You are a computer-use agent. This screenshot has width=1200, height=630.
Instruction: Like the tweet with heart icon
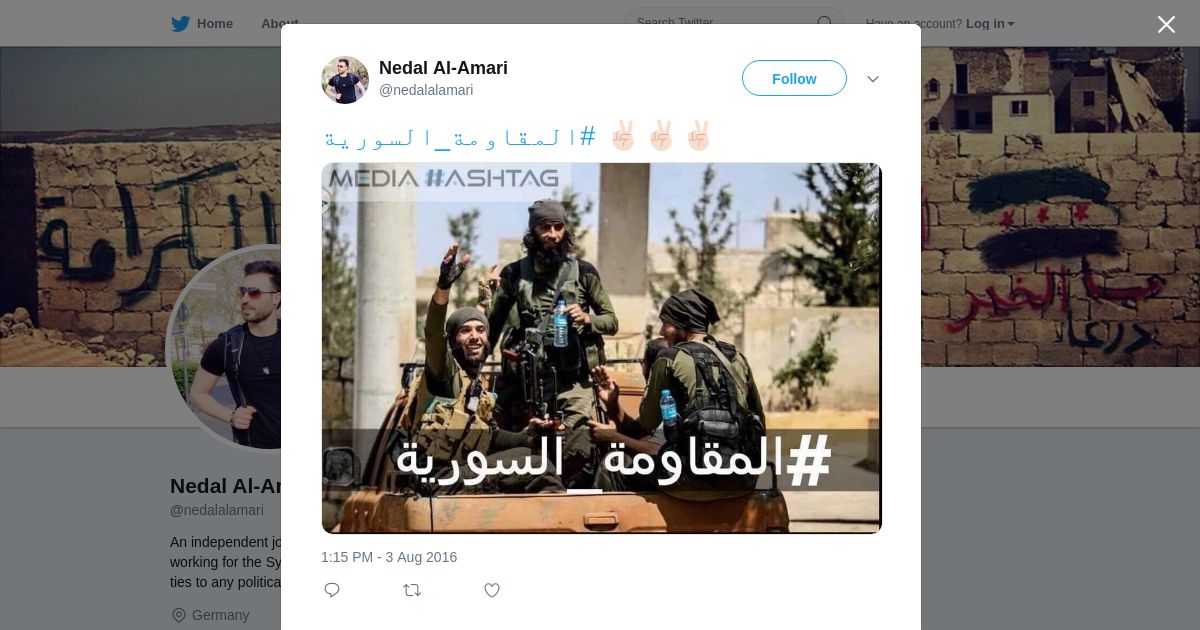tap(492, 590)
